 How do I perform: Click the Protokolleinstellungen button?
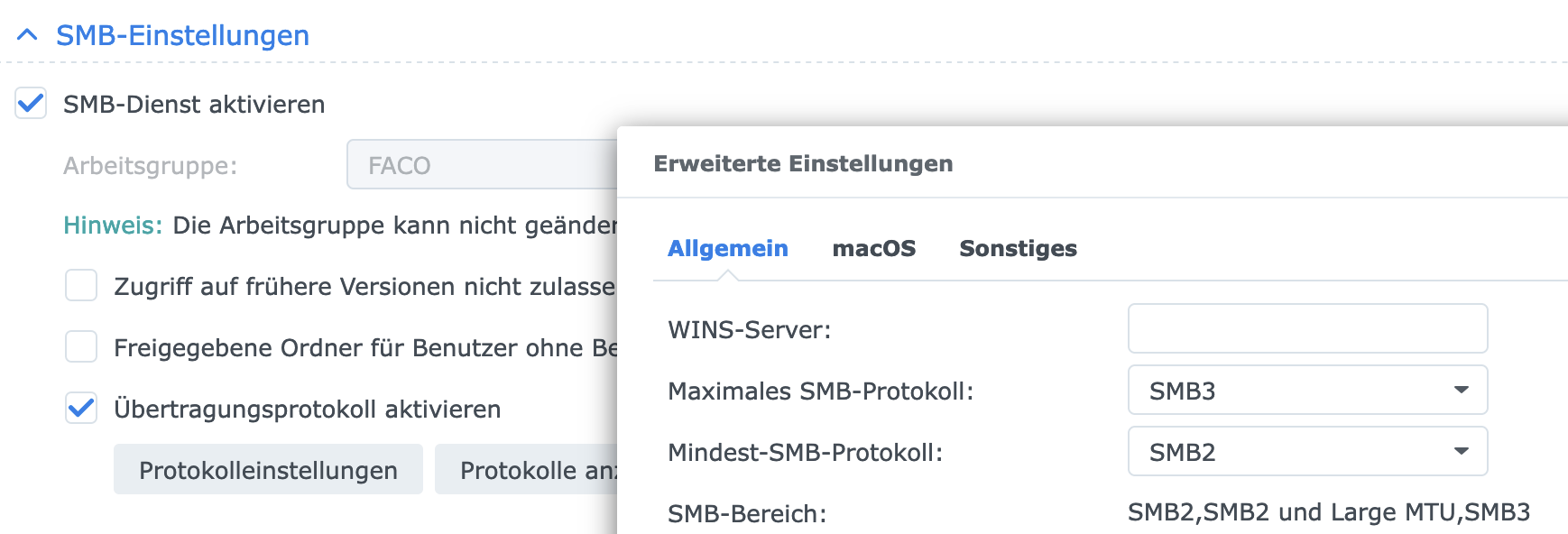(268, 469)
